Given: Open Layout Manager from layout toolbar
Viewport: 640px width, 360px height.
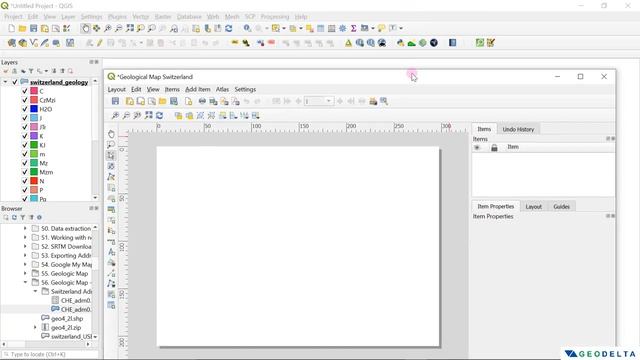Looking at the screenshot, I should pyautogui.click(x=152, y=101).
